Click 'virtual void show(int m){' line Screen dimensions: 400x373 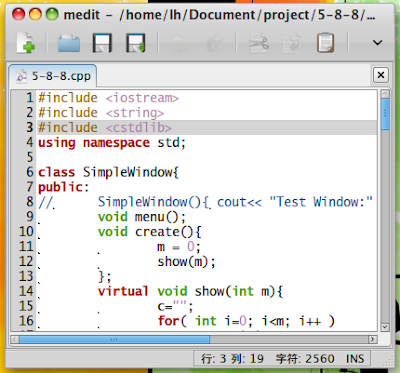point(191,291)
